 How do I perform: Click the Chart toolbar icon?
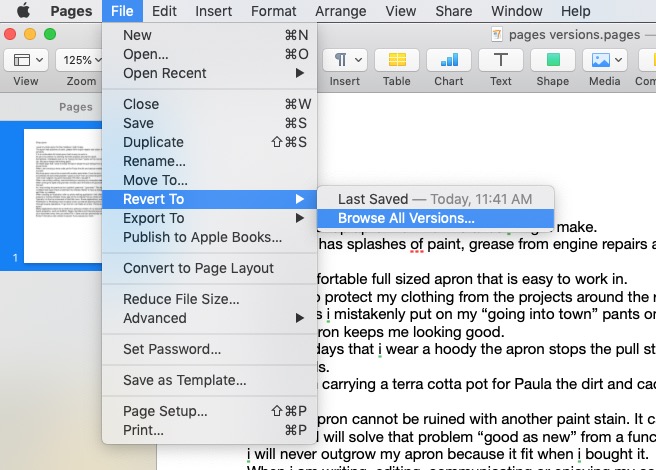tap(448, 60)
